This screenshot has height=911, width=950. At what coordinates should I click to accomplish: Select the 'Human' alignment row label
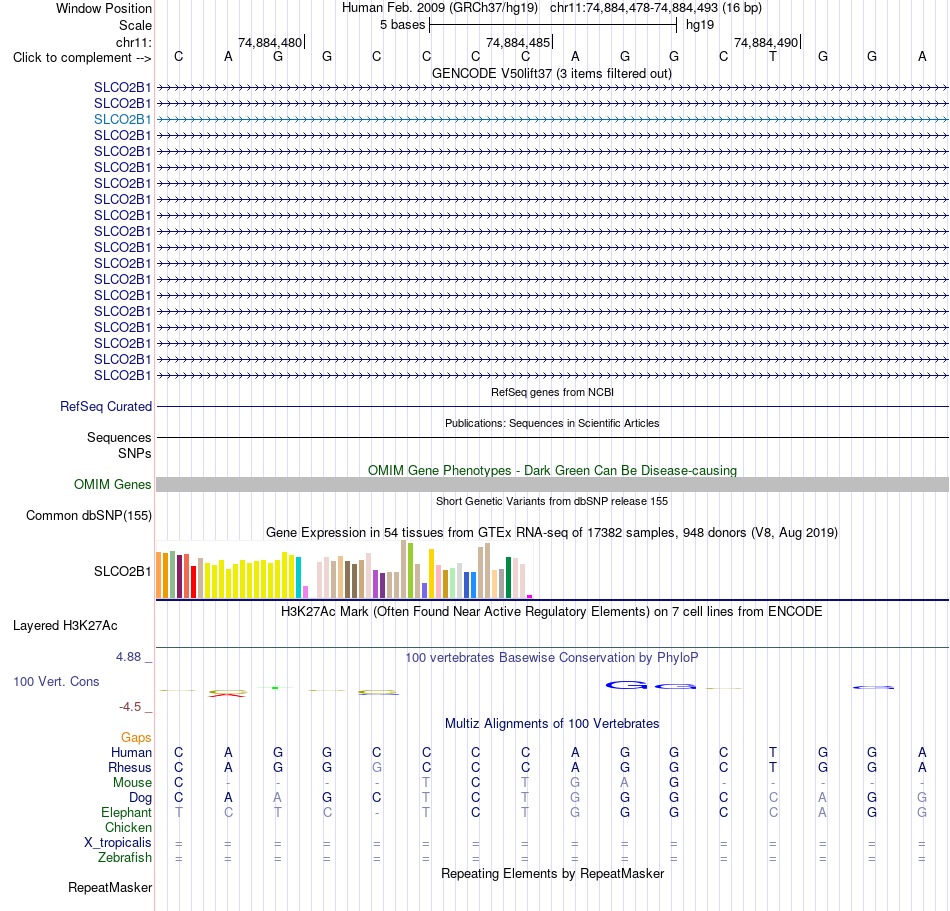tap(131, 752)
